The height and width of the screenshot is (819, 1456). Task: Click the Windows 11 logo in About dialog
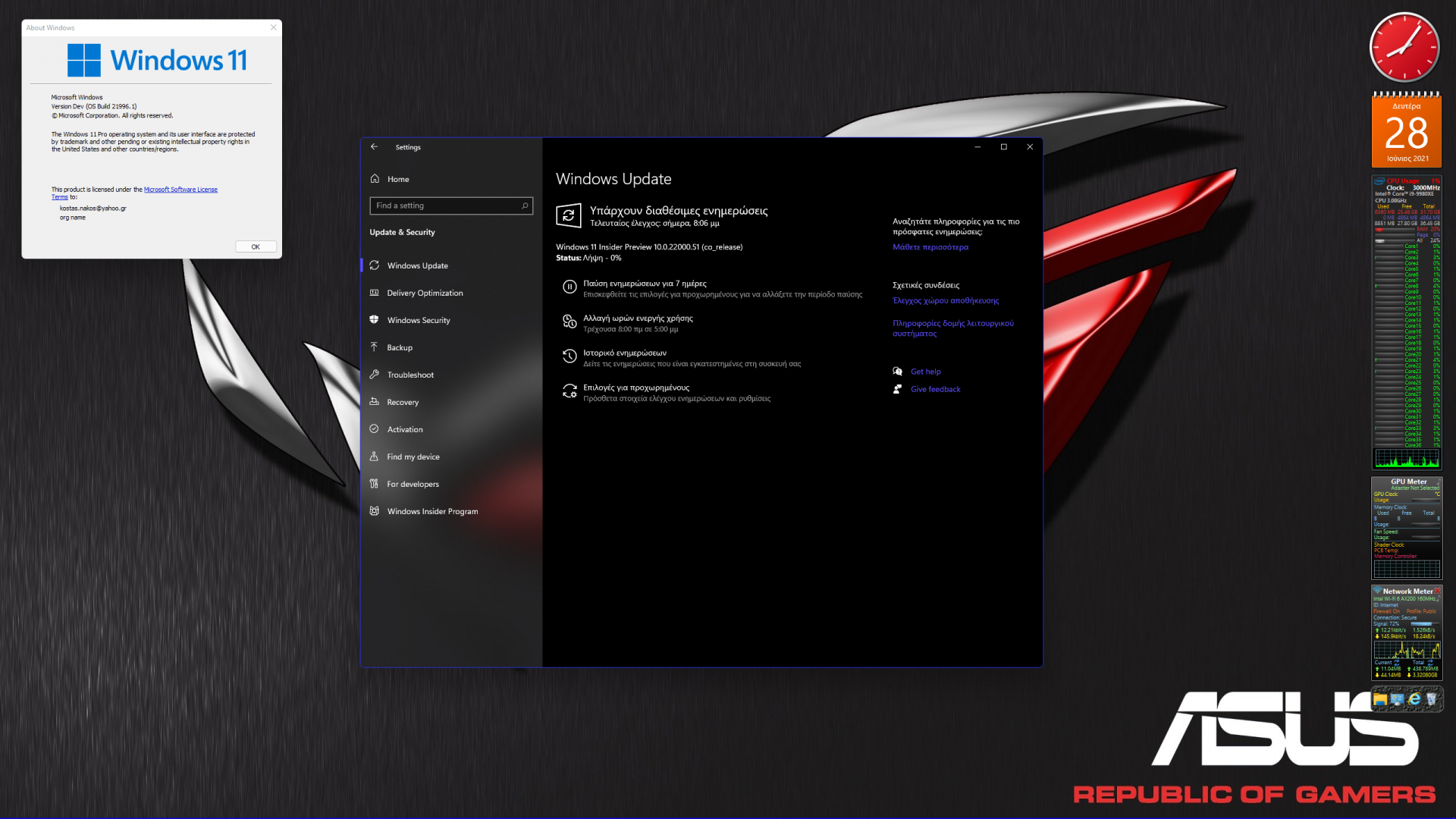point(157,60)
